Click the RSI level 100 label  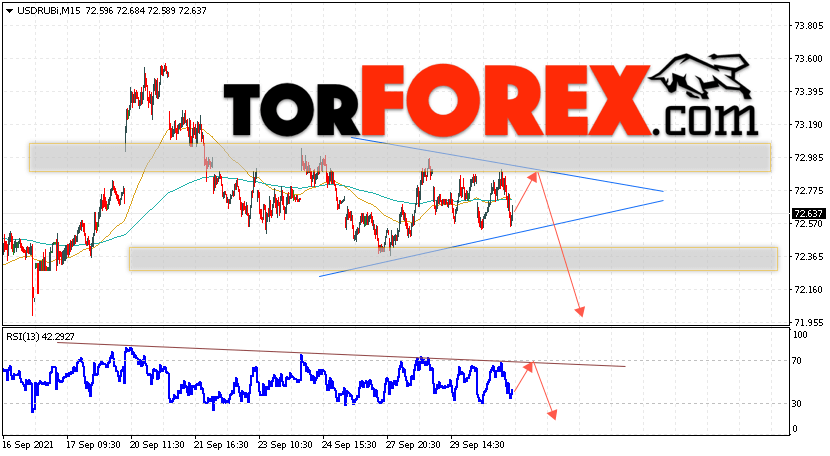799,335
